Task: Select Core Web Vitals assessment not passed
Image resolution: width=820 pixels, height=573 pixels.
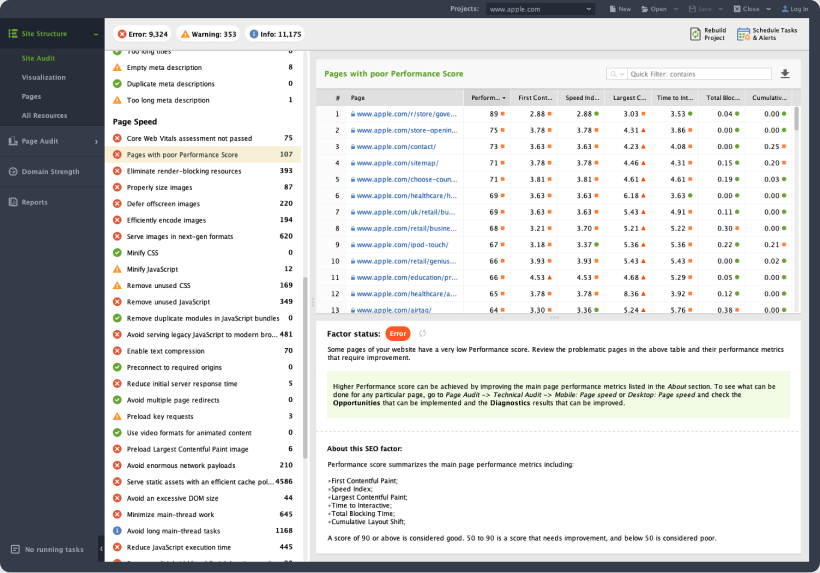Action: coord(204,139)
